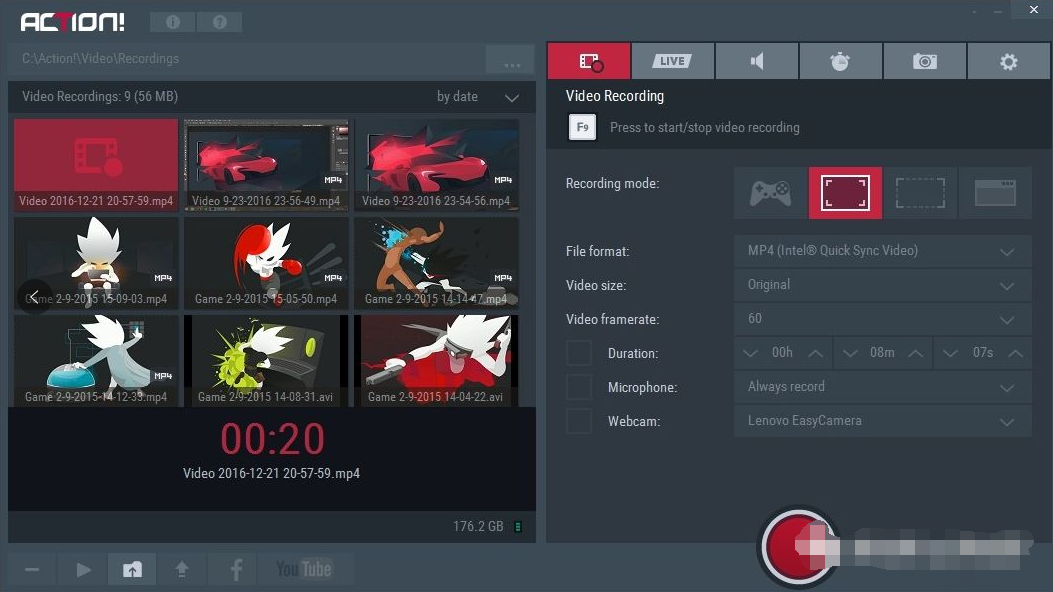Open the benchmark stopwatch tab
Screen dimensions: 1053x592
[840, 61]
